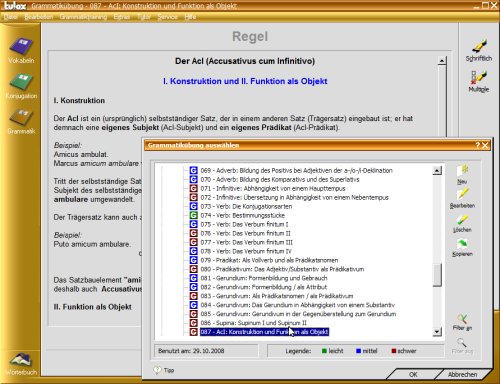Click G icon of exercise 087

tap(193, 332)
